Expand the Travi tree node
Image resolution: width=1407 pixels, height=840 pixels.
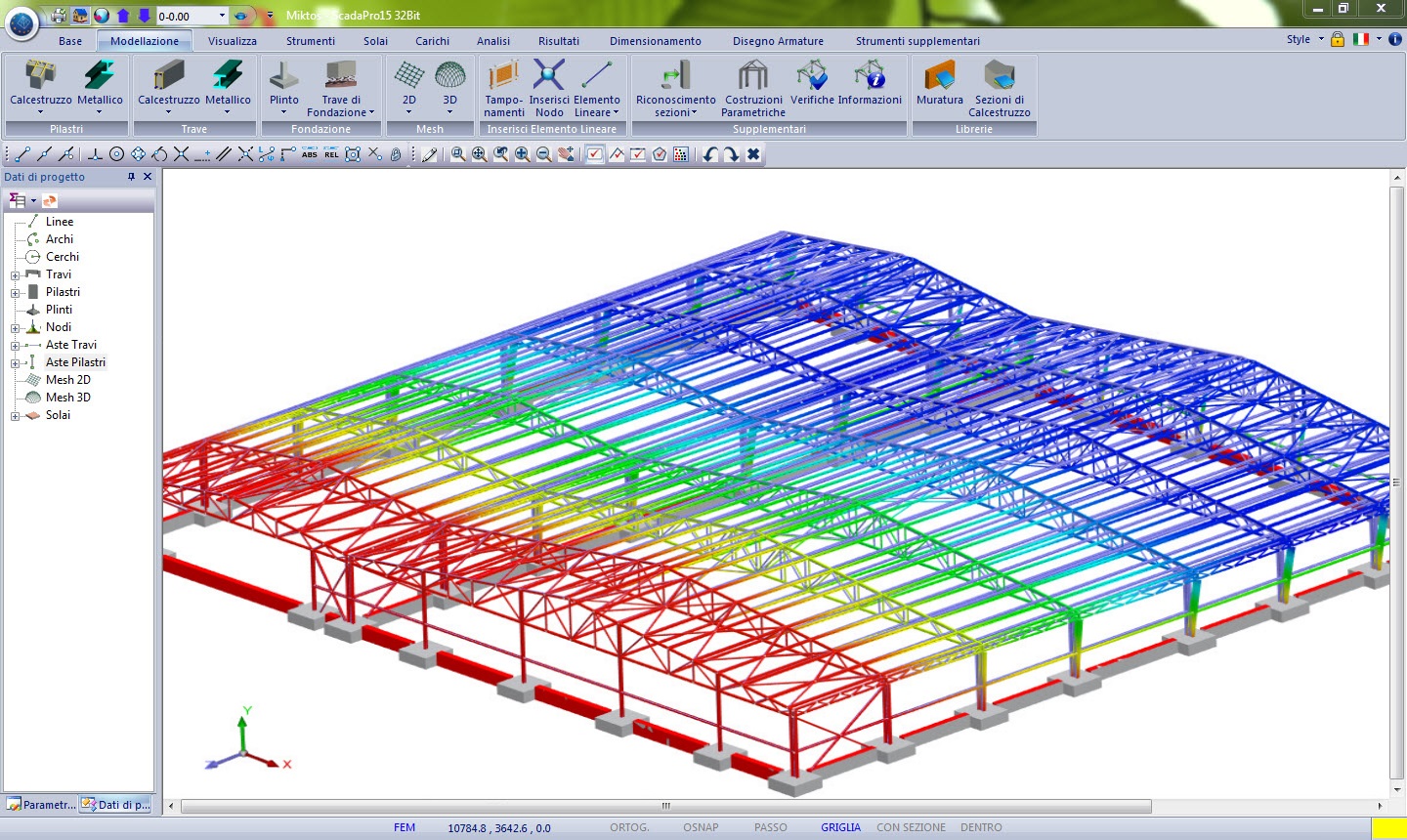click(15, 274)
